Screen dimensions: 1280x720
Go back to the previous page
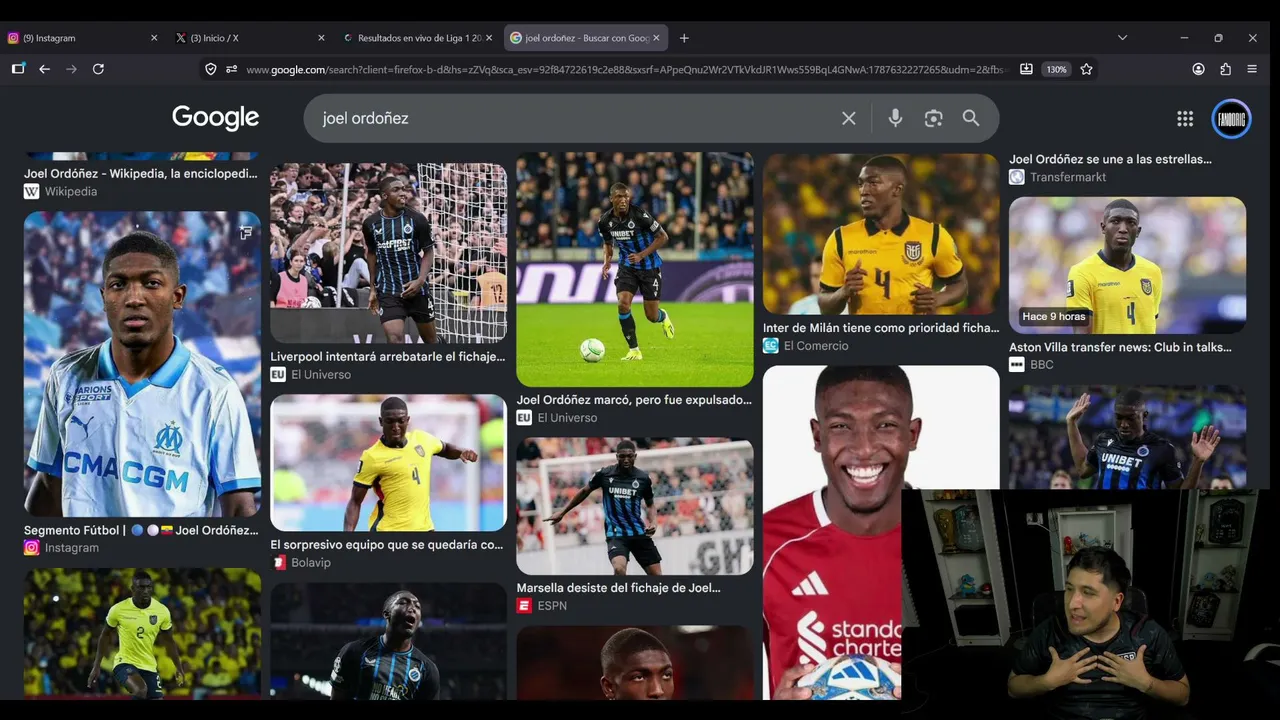pos(44,69)
